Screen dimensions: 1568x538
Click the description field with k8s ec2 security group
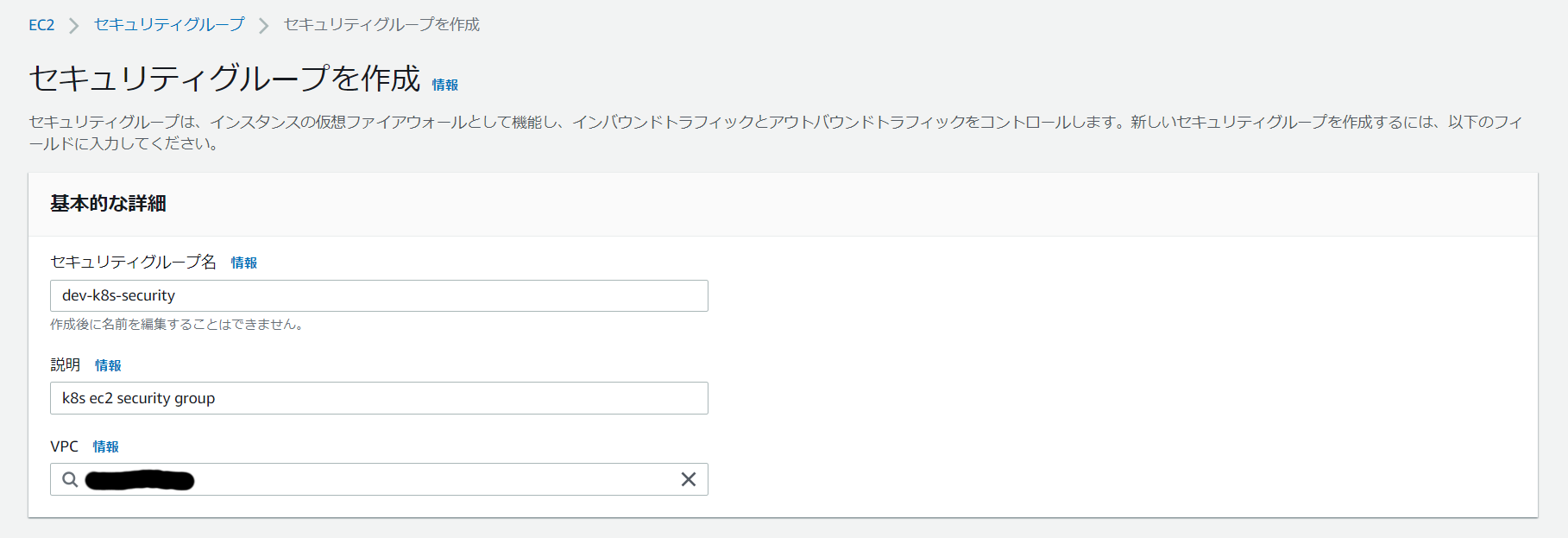(x=379, y=398)
